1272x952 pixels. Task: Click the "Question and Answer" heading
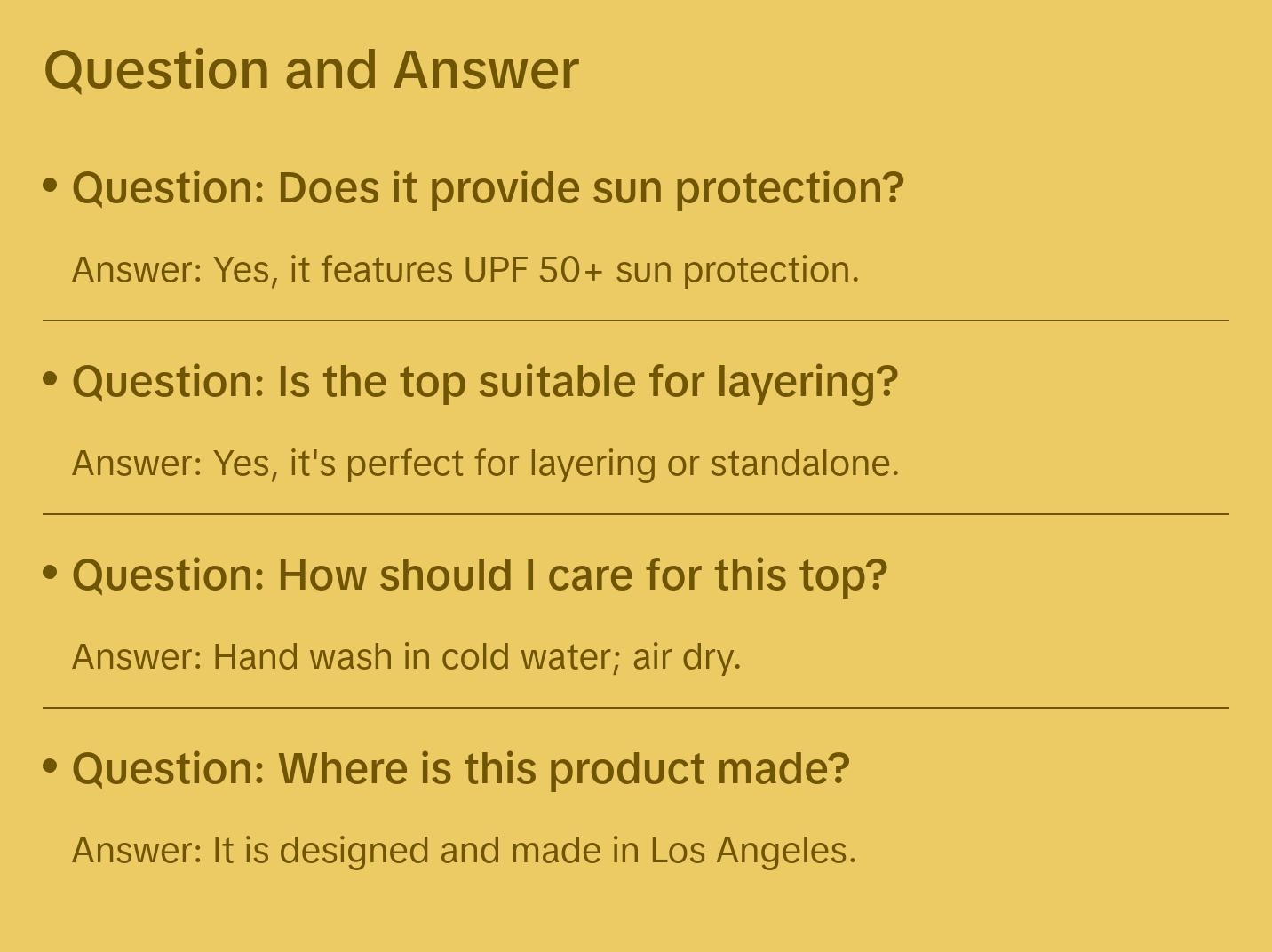tap(311, 69)
